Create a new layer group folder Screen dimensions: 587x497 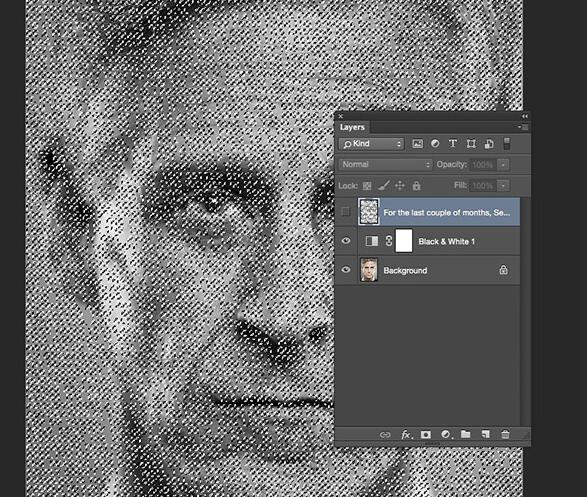(465, 434)
